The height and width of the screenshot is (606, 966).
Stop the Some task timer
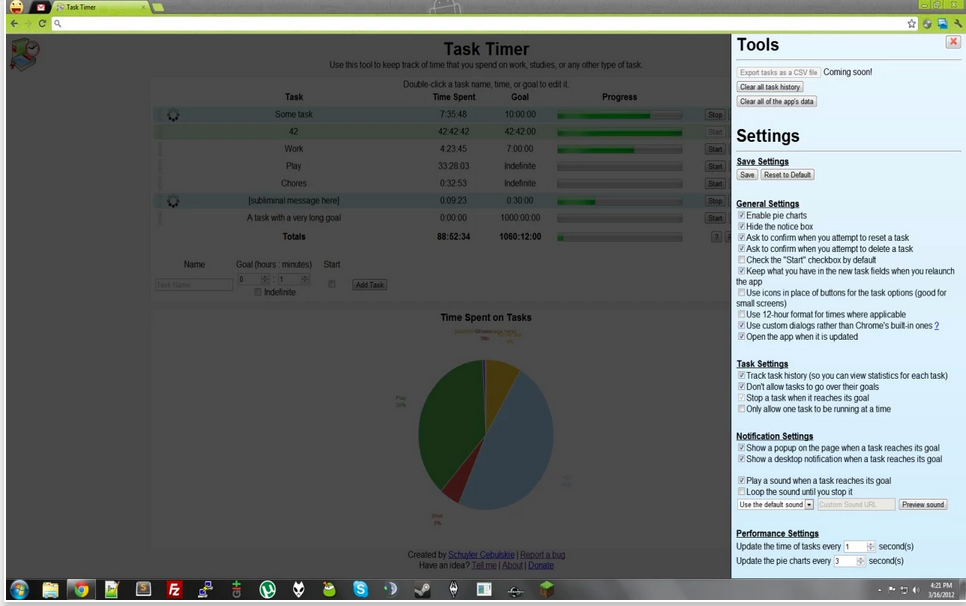pos(715,115)
